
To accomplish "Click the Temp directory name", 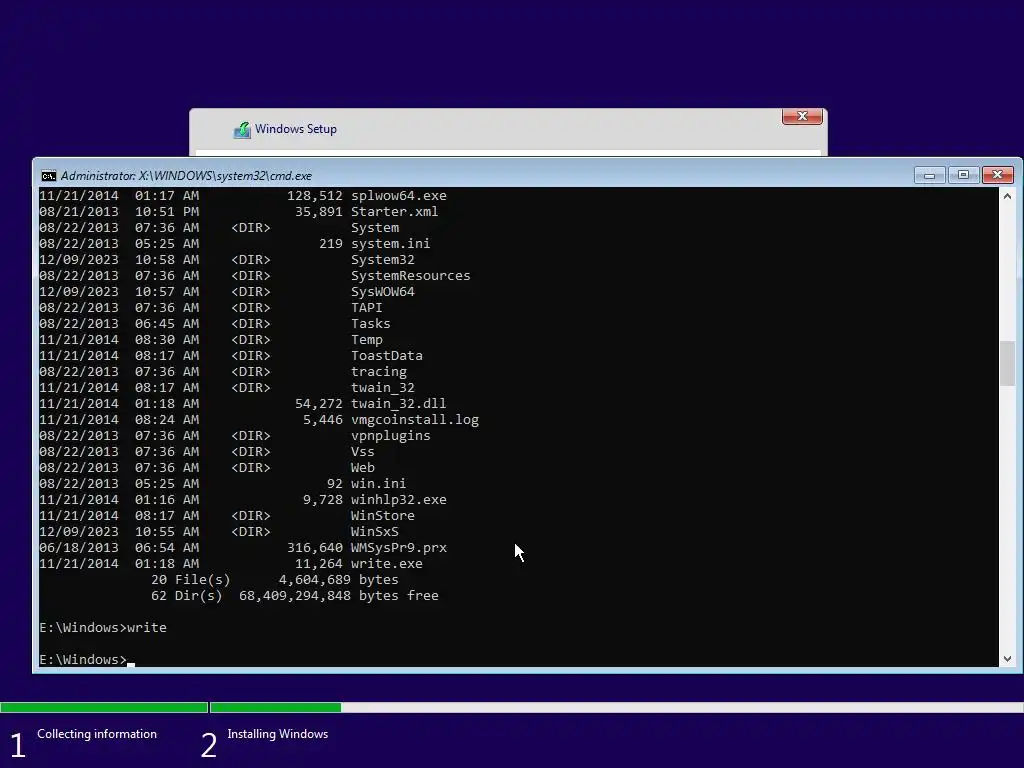I will pos(366,340).
